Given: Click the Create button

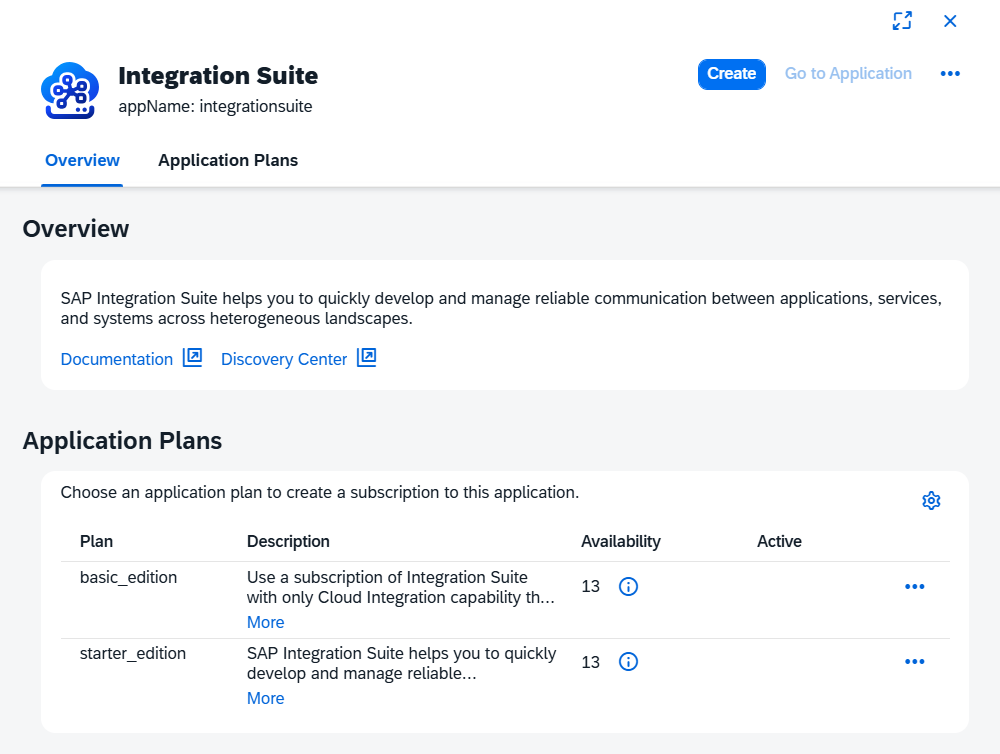Looking at the screenshot, I should click(x=732, y=74).
